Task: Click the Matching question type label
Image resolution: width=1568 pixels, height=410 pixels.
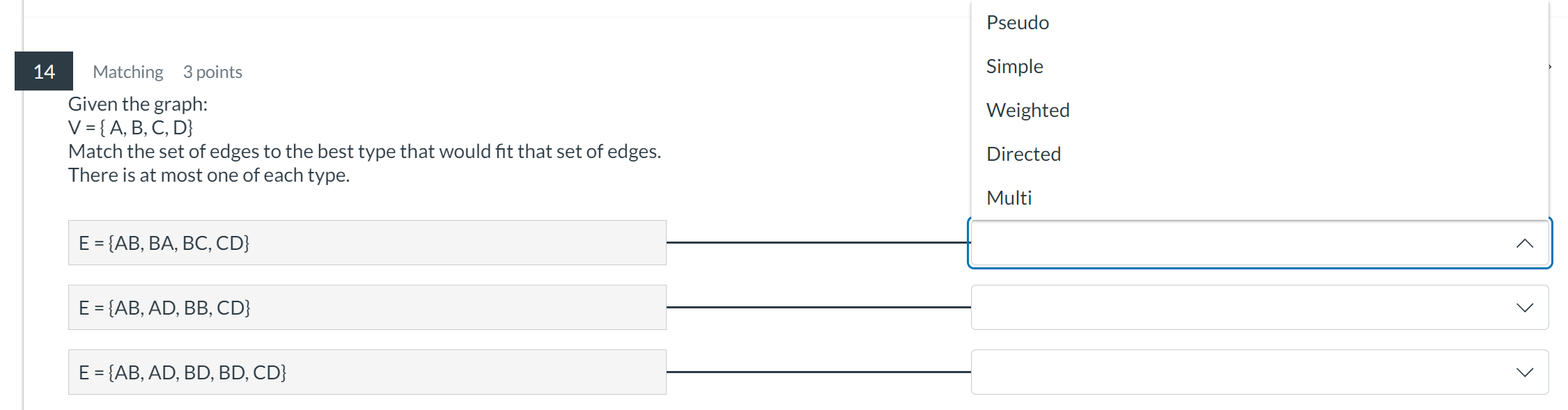Action: click(127, 72)
